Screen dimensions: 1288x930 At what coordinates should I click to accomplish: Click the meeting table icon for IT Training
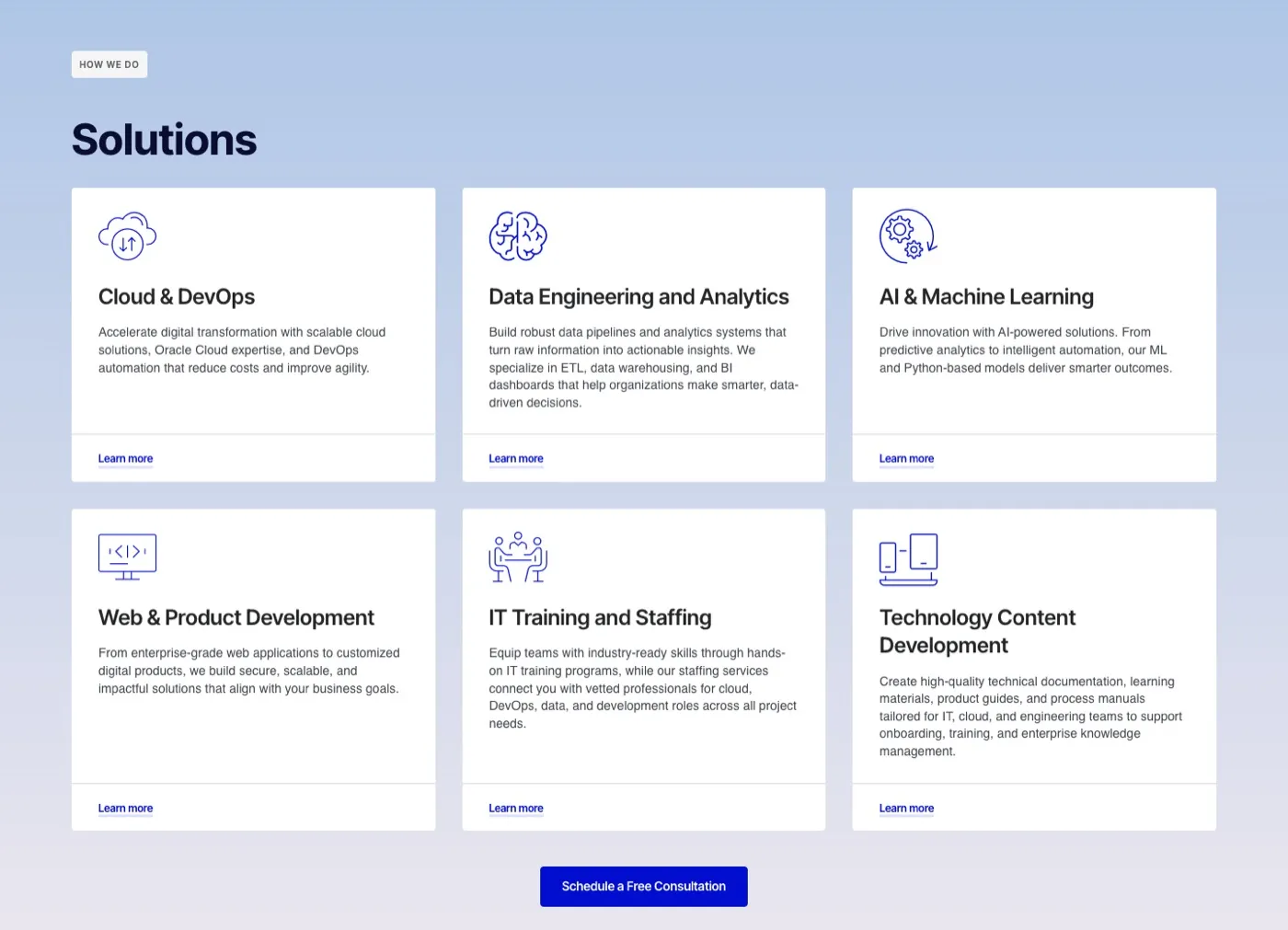point(518,557)
